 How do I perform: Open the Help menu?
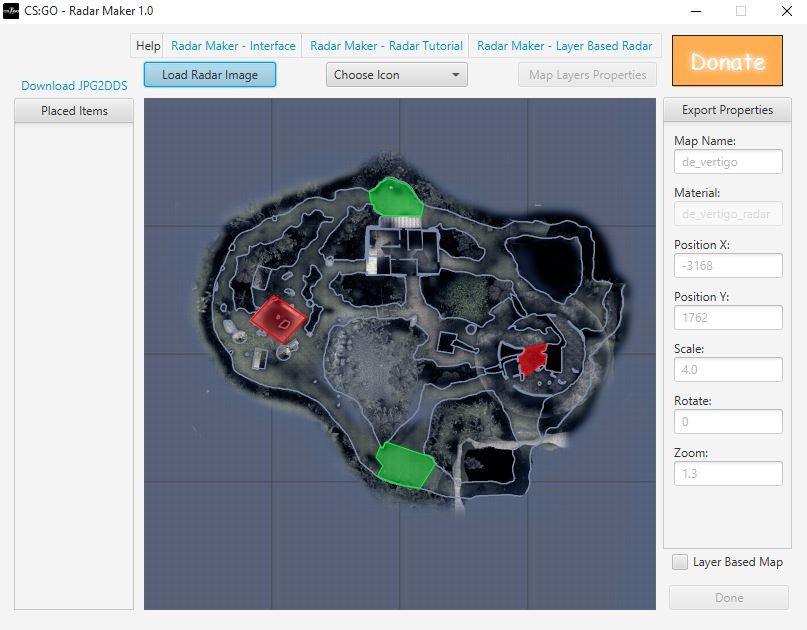click(x=148, y=46)
